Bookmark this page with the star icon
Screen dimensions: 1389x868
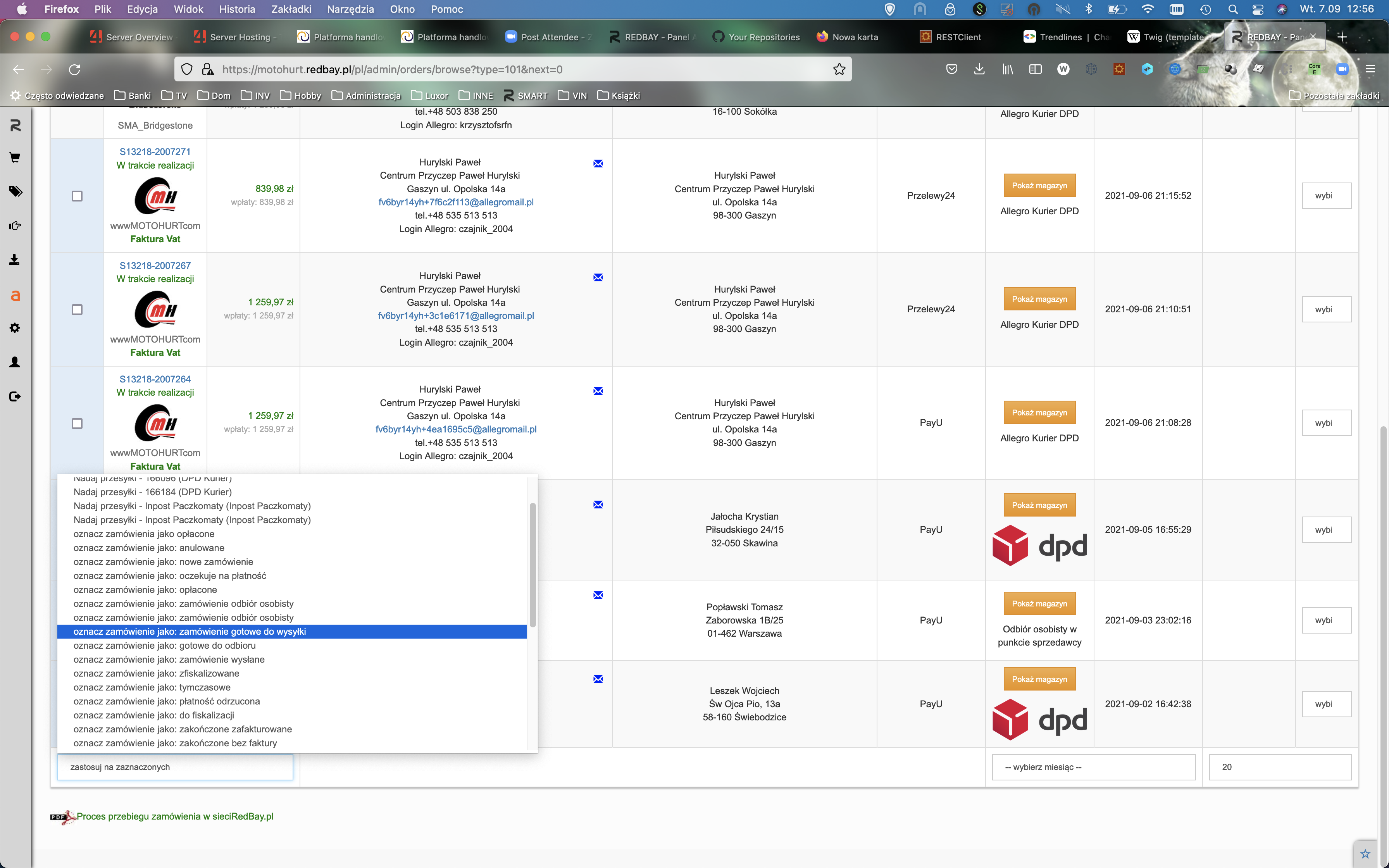click(839, 69)
